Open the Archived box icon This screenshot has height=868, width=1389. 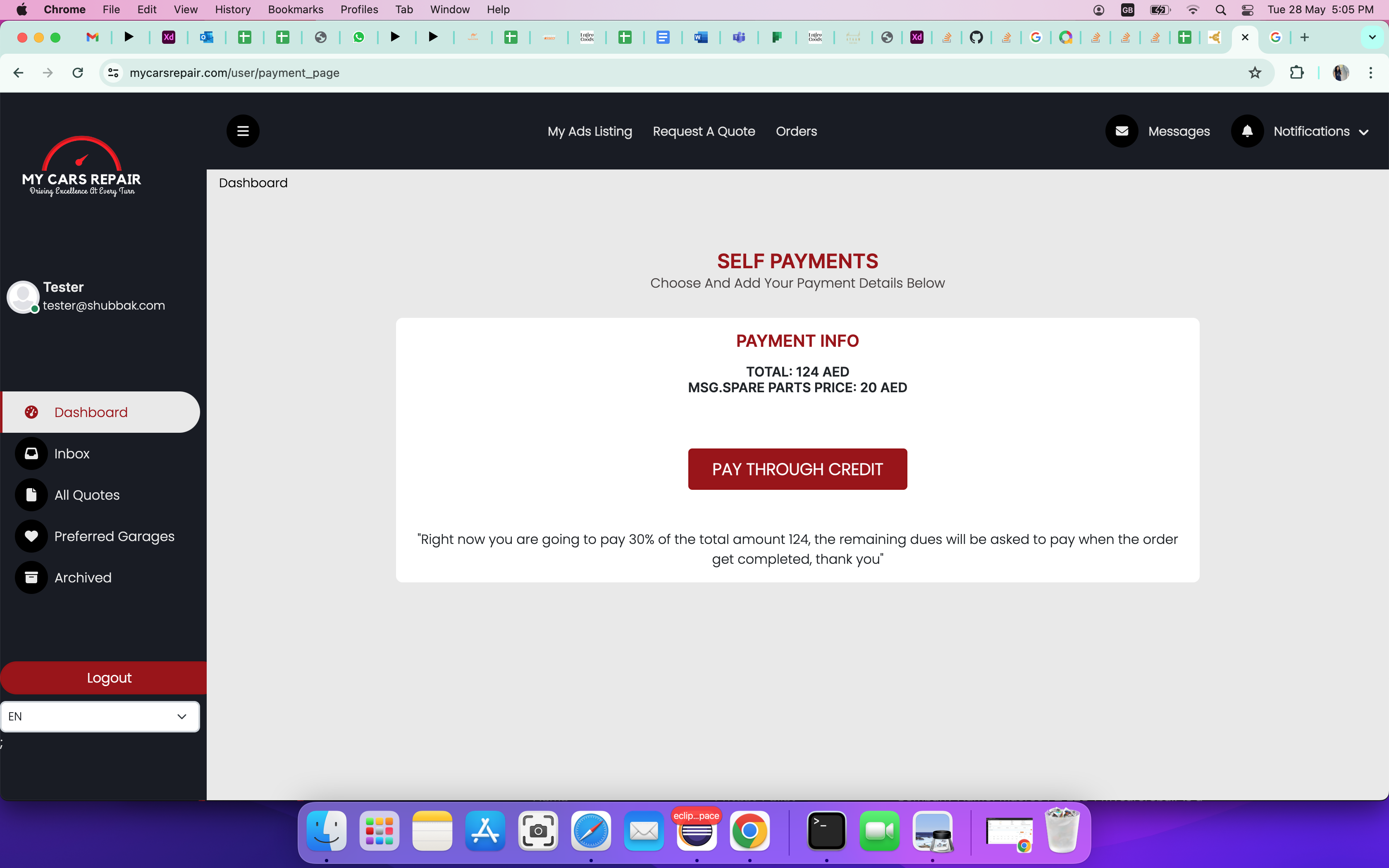(31, 577)
